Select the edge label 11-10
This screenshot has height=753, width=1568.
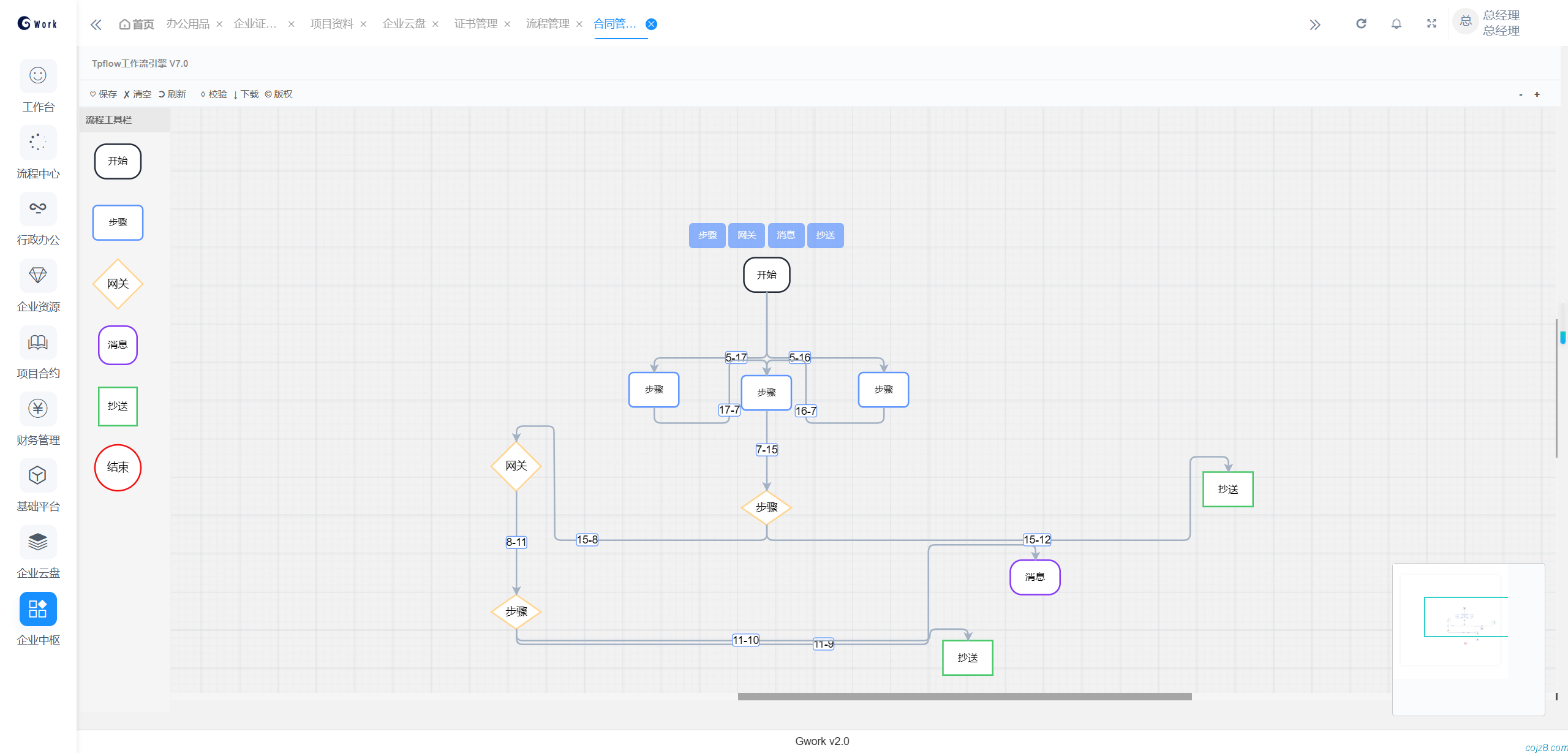(745, 640)
